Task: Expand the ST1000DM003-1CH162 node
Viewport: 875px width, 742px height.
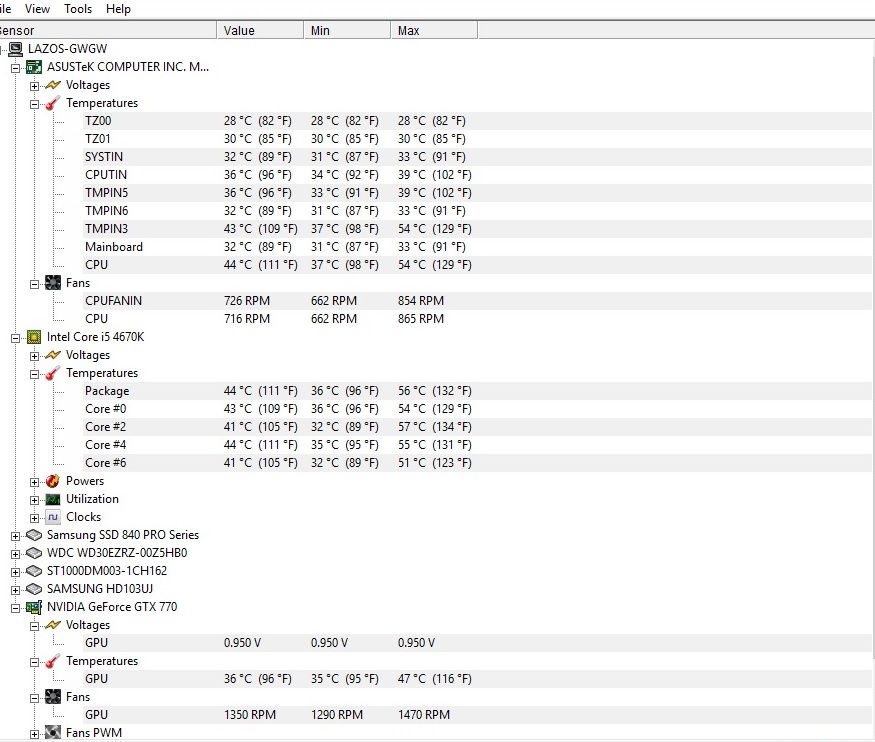Action: (x=16, y=572)
